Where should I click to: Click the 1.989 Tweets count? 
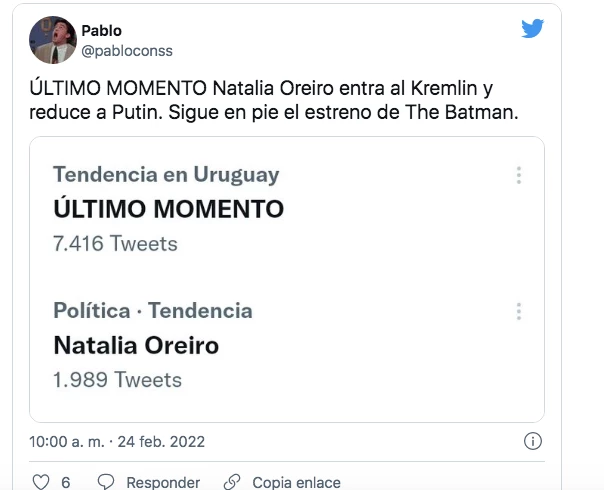(x=117, y=379)
